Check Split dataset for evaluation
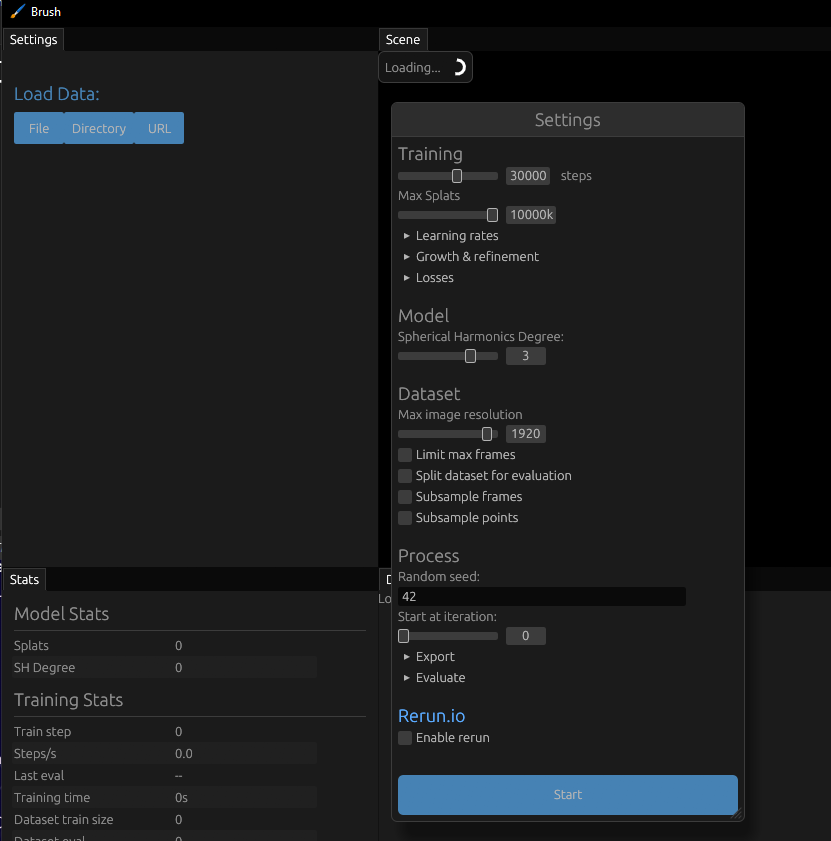The height and width of the screenshot is (841, 831). pos(404,475)
